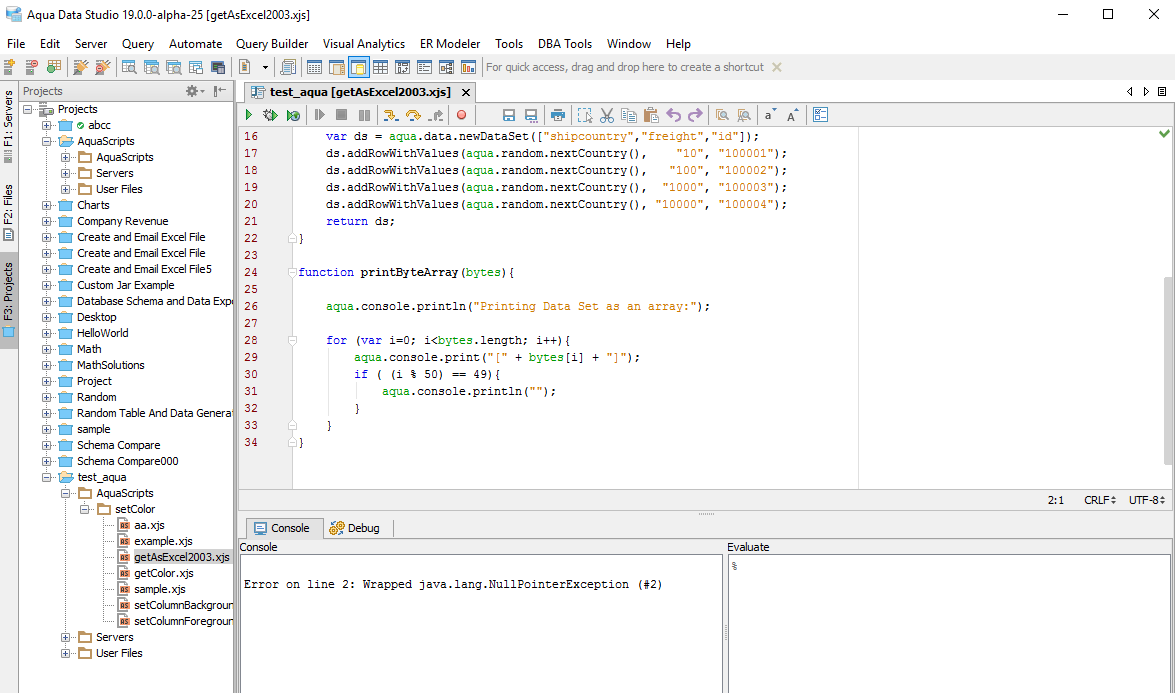Close the getAsExcel2003.xjs editor tab

[x=466, y=92]
